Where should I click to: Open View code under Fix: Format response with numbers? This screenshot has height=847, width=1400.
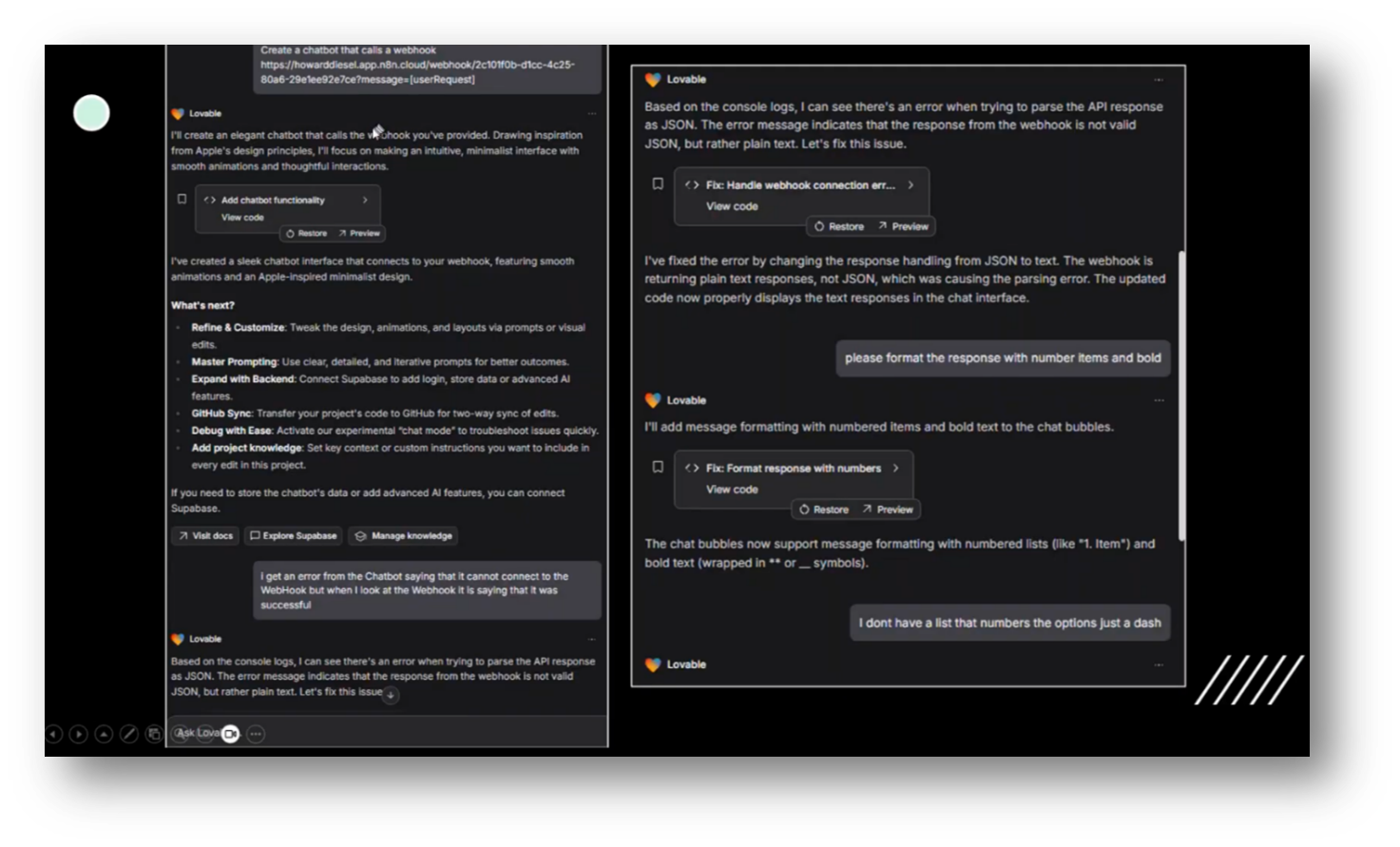tap(732, 490)
